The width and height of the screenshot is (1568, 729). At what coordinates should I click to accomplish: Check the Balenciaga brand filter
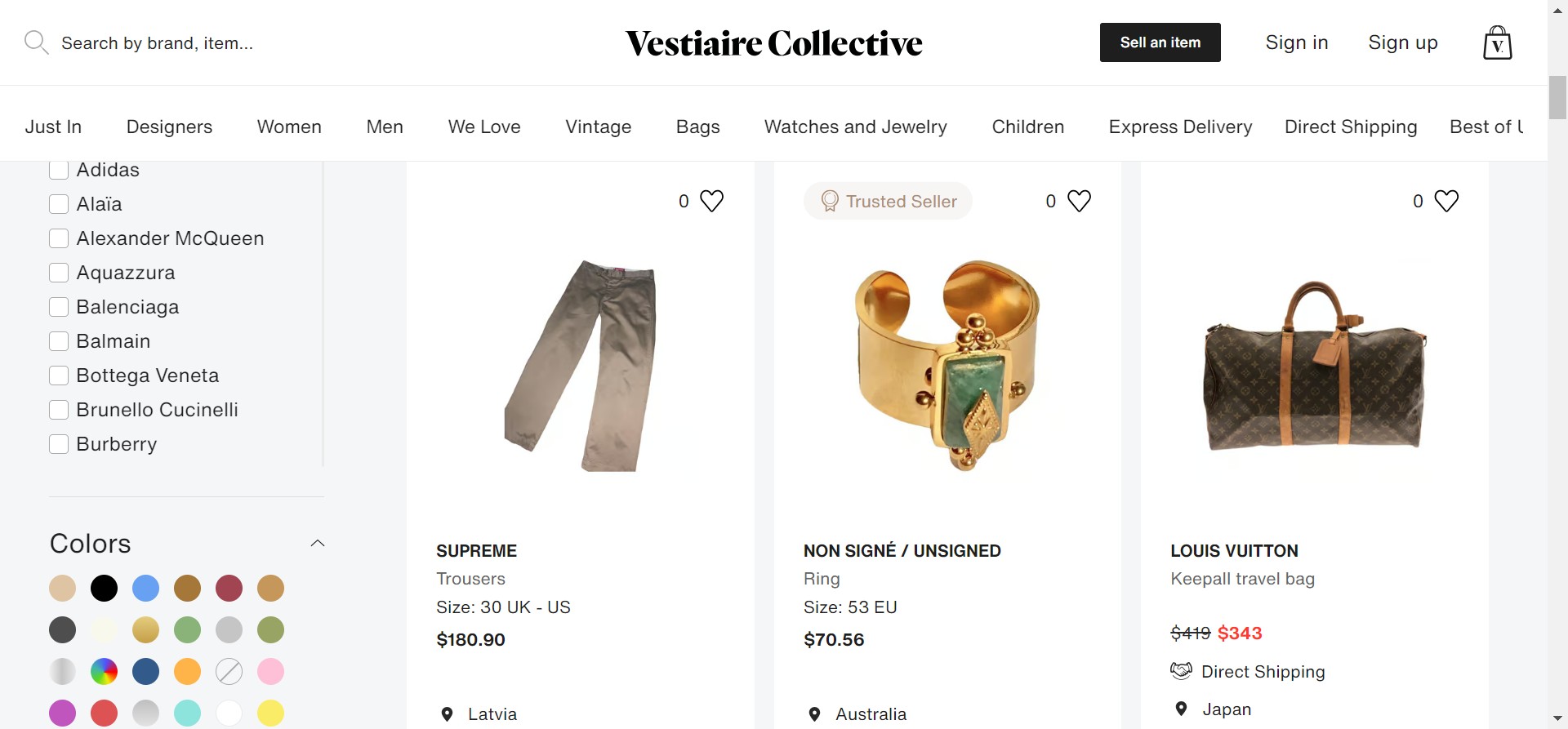click(x=59, y=307)
